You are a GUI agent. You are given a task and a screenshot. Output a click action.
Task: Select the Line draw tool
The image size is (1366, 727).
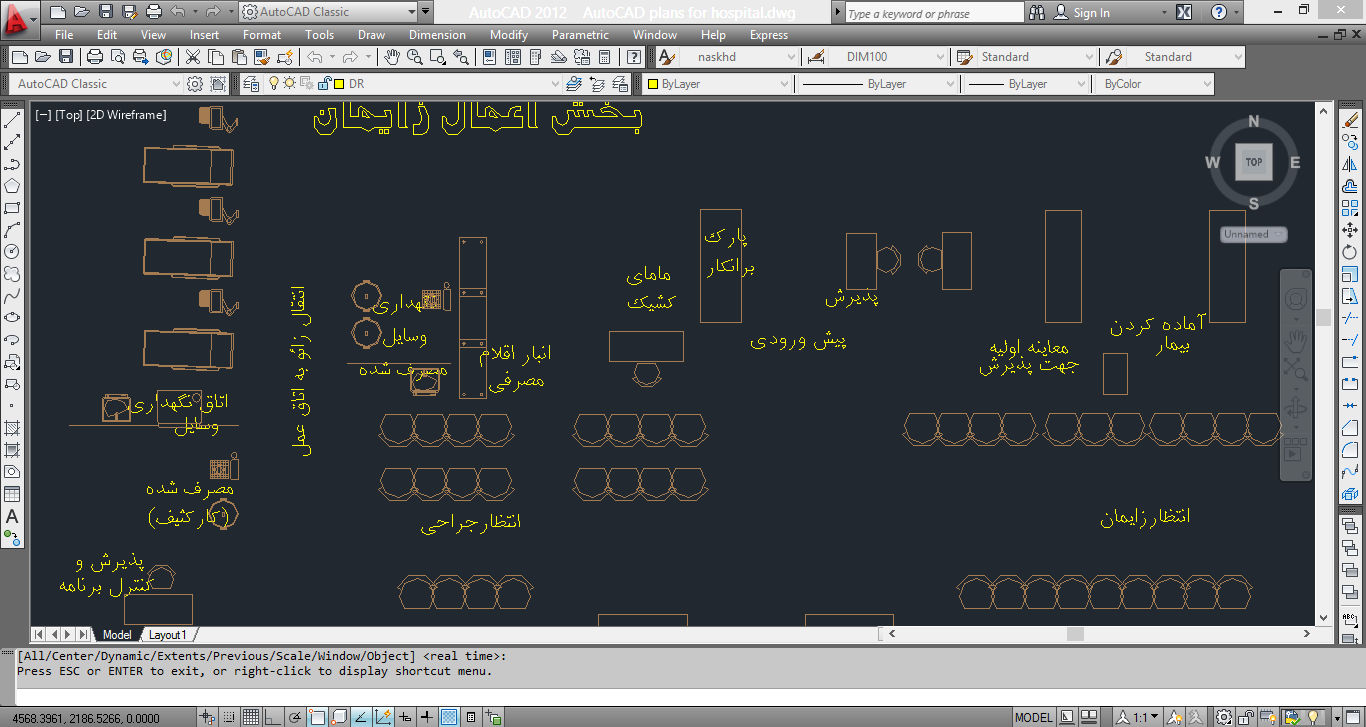click(13, 120)
